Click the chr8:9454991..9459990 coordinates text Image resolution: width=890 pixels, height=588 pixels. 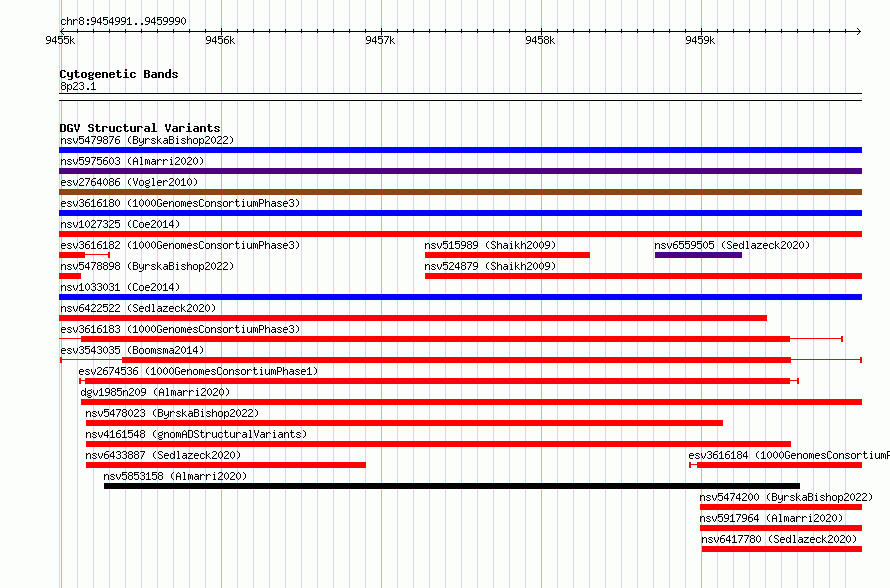click(123, 21)
